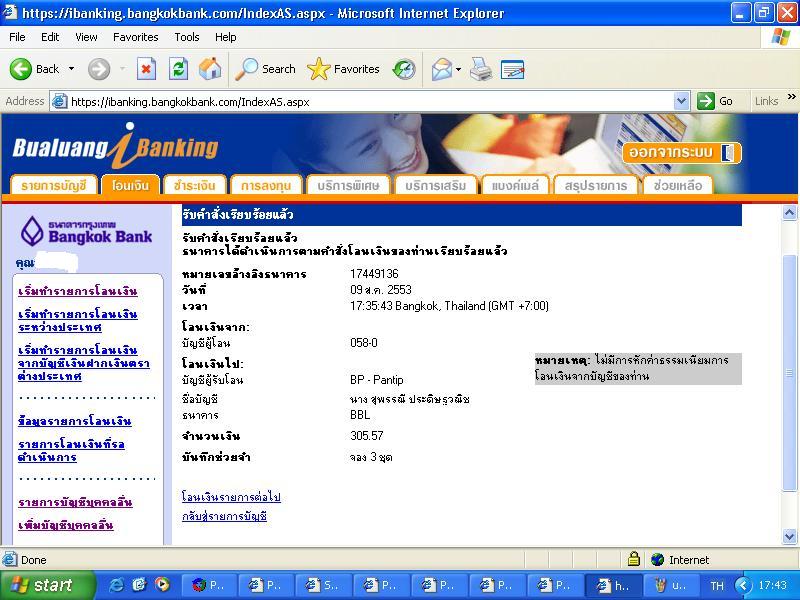Open the Favorites menu
The width and height of the screenshot is (800, 600).
coord(136,37)
